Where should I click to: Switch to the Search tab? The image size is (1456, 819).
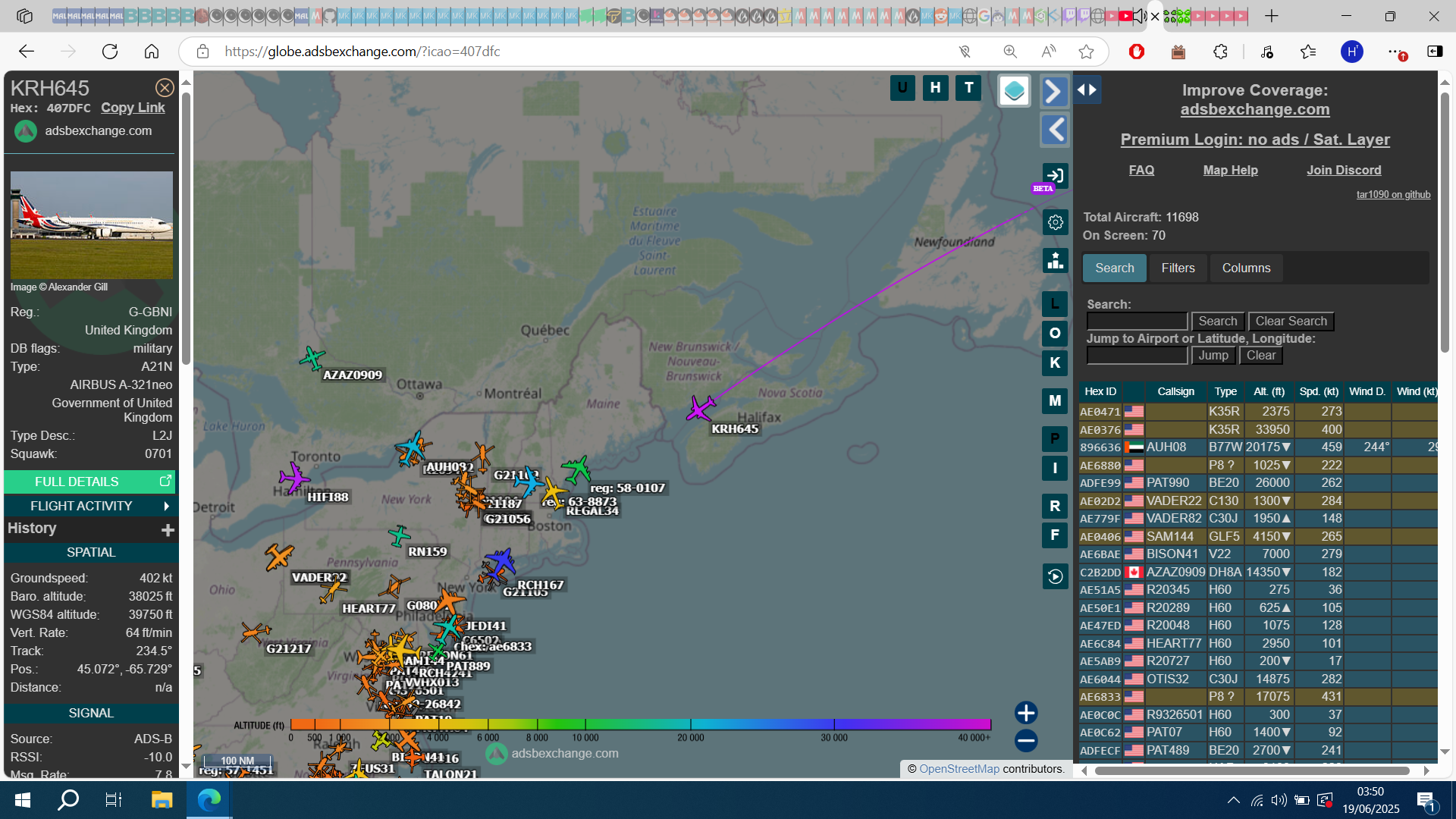(x=1114, y=268)
